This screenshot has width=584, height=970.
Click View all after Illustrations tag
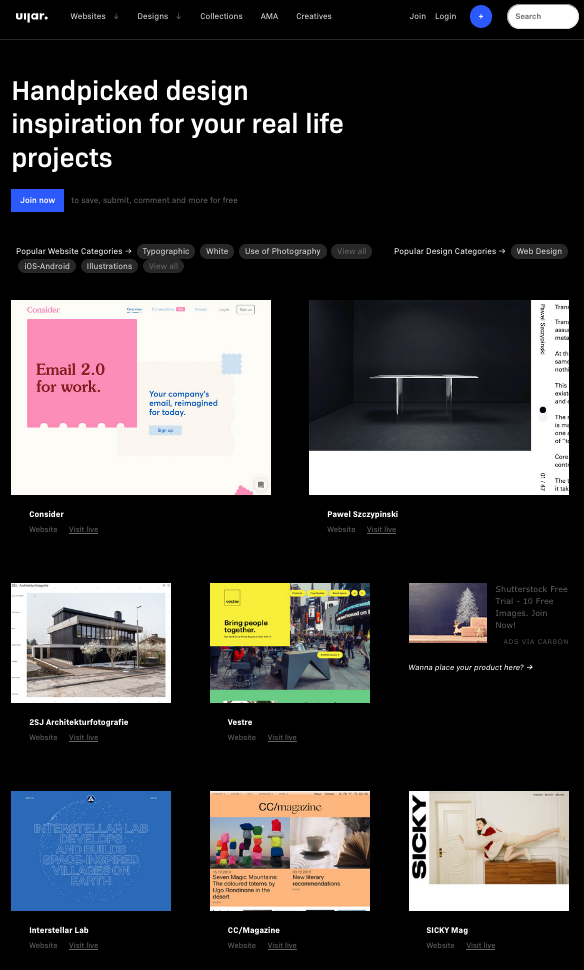coord(163,266)
